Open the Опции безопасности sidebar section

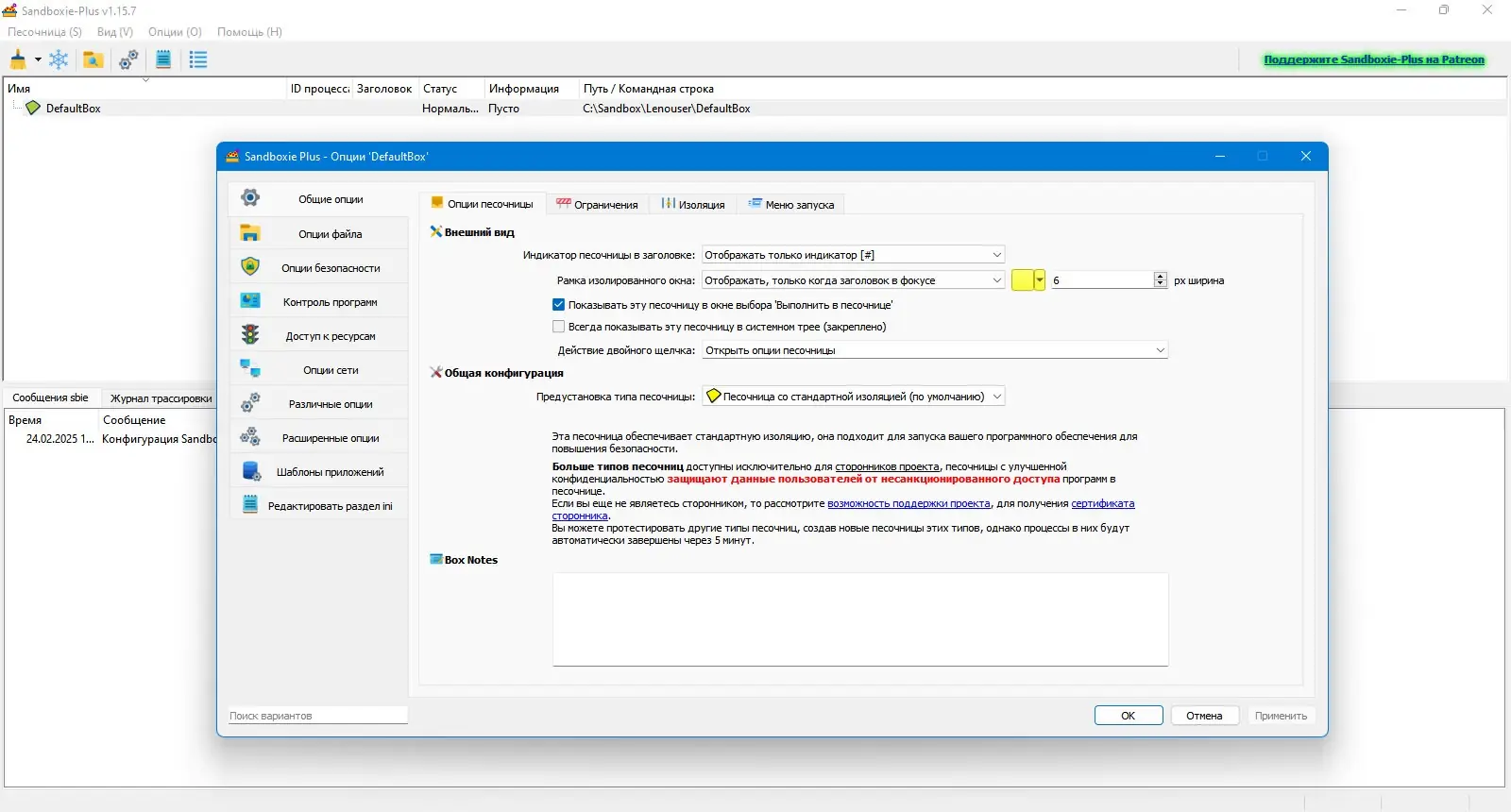(318, 267)
